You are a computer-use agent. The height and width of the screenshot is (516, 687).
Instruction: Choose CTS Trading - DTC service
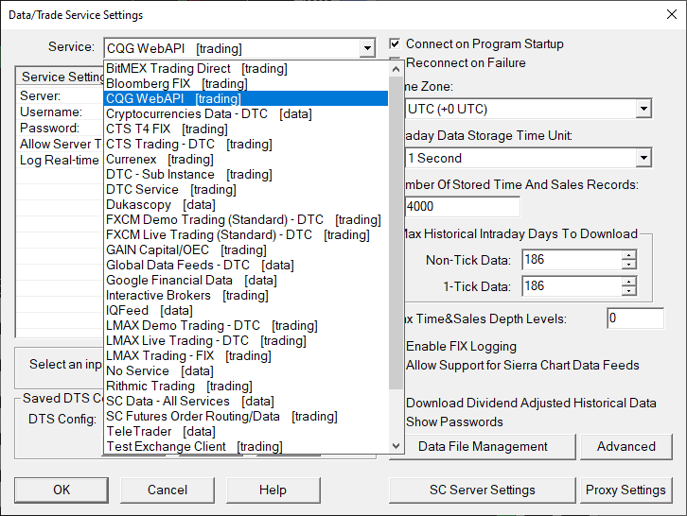(246, 144)
